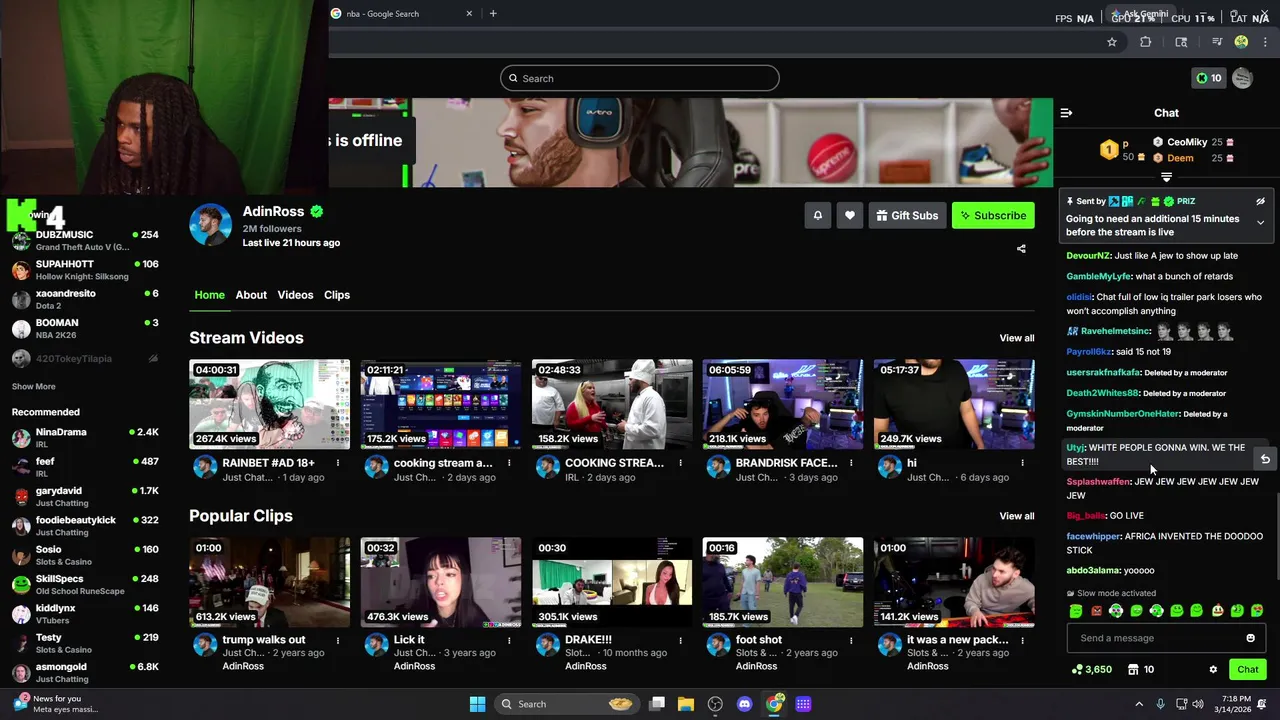Open a new browser tab with plus
1280x720 pixels.
pyautogui.click(x=493, y=13)
